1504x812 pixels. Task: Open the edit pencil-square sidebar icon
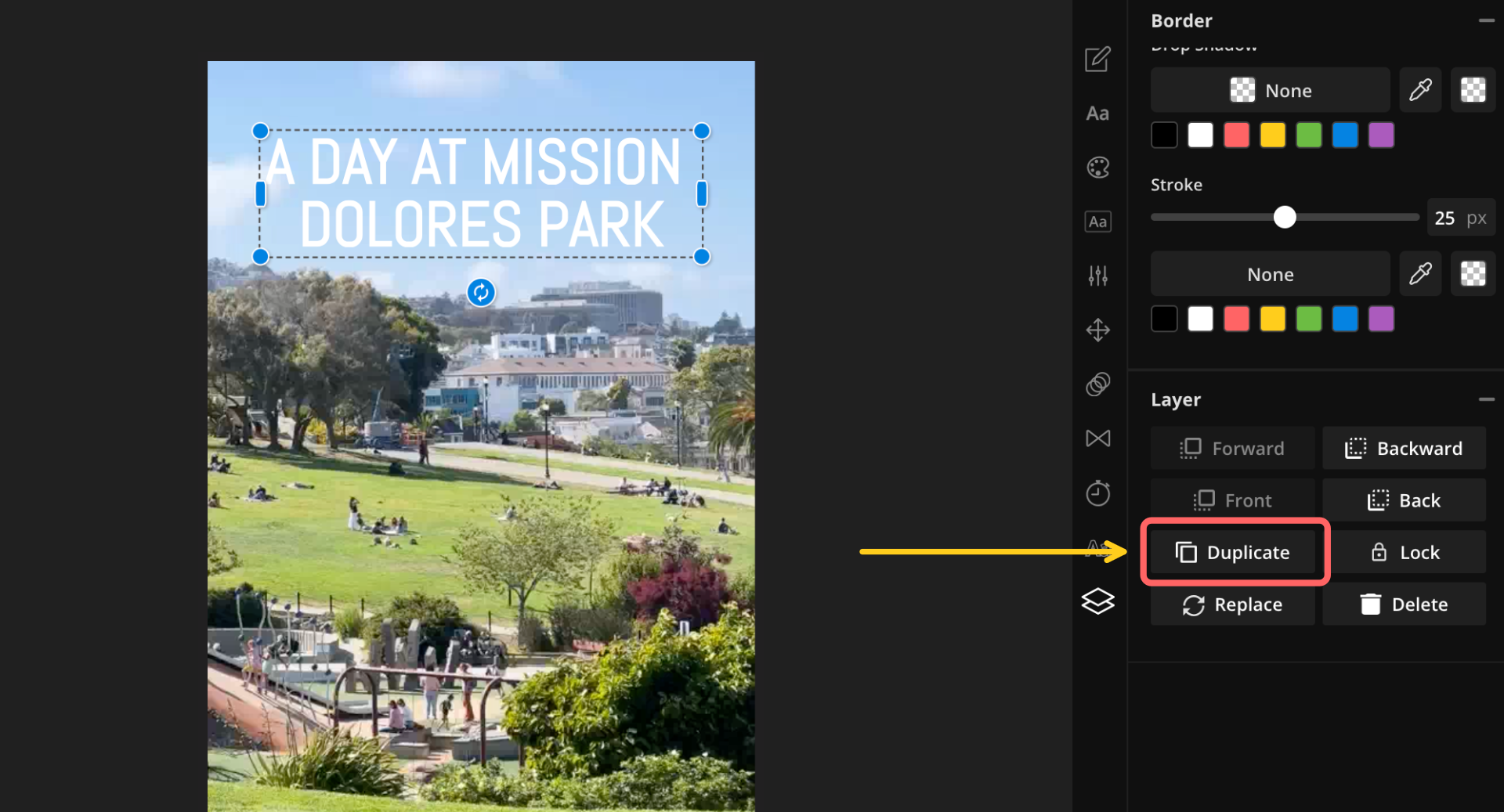(1097, 60)
